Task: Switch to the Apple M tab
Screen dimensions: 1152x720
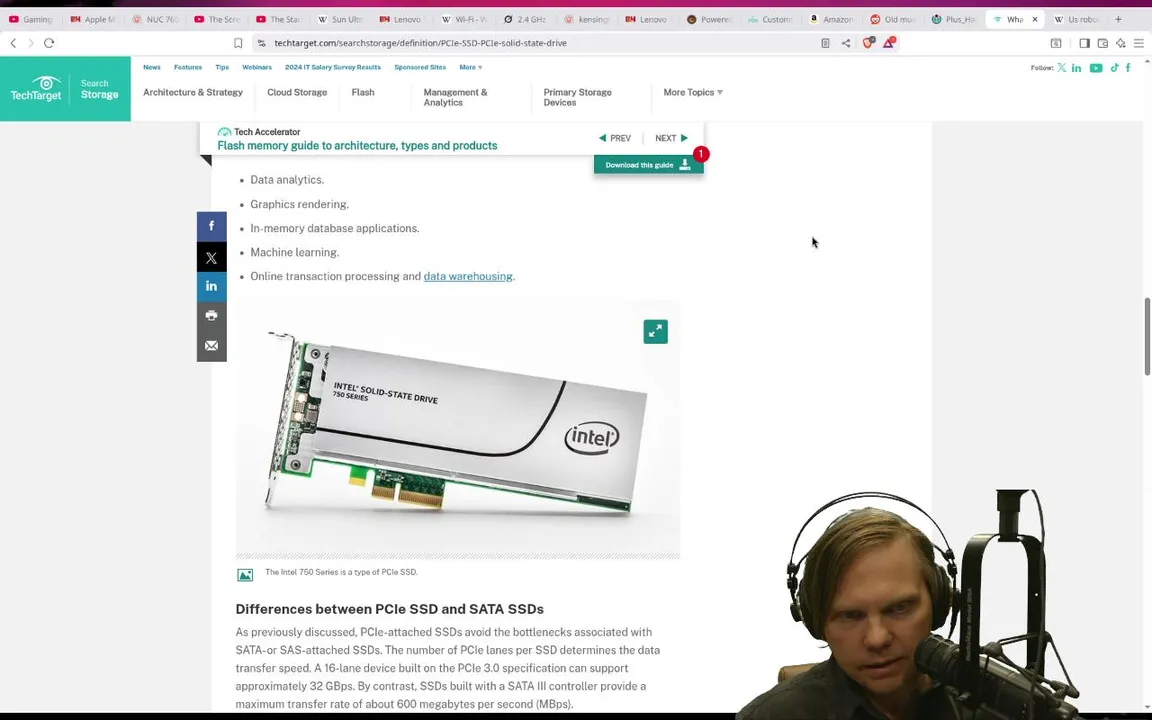Action: point(93,19)
